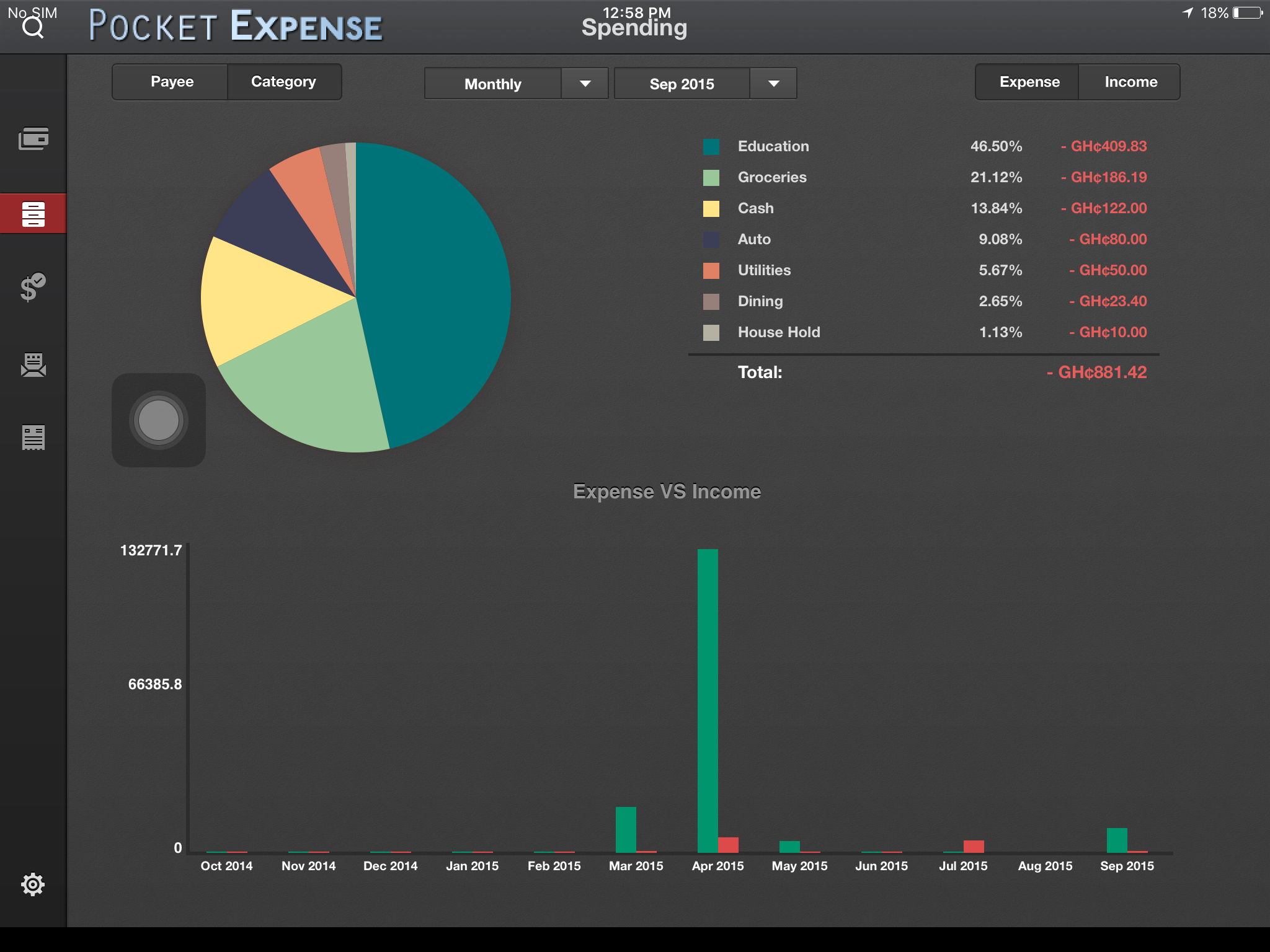Image resolution: width=1270 pixels, height=952 pixels.
Task: Select the Cash legend row label
Action: click(756, 208)
